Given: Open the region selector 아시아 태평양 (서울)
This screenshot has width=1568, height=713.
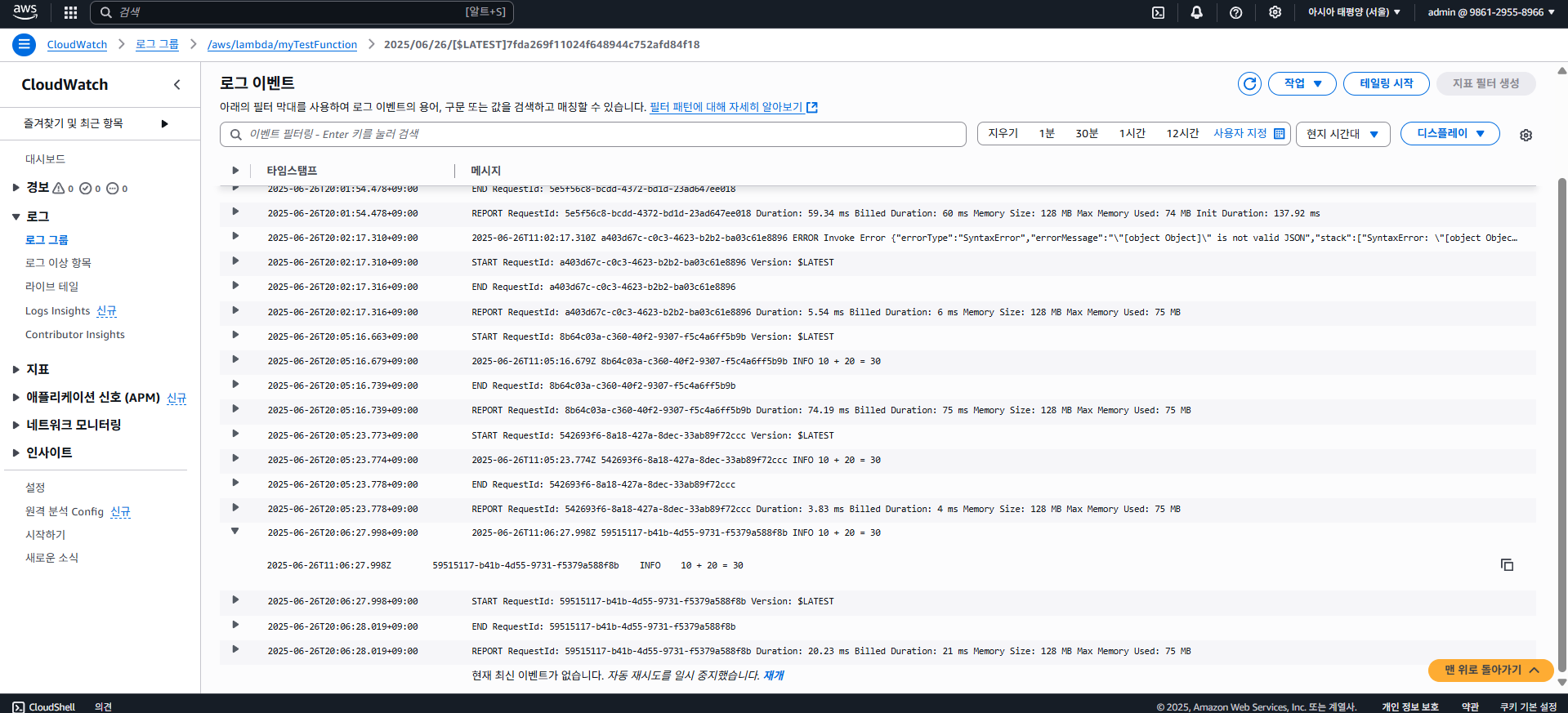Looking at the screenshot, I should coord(1354,12).
